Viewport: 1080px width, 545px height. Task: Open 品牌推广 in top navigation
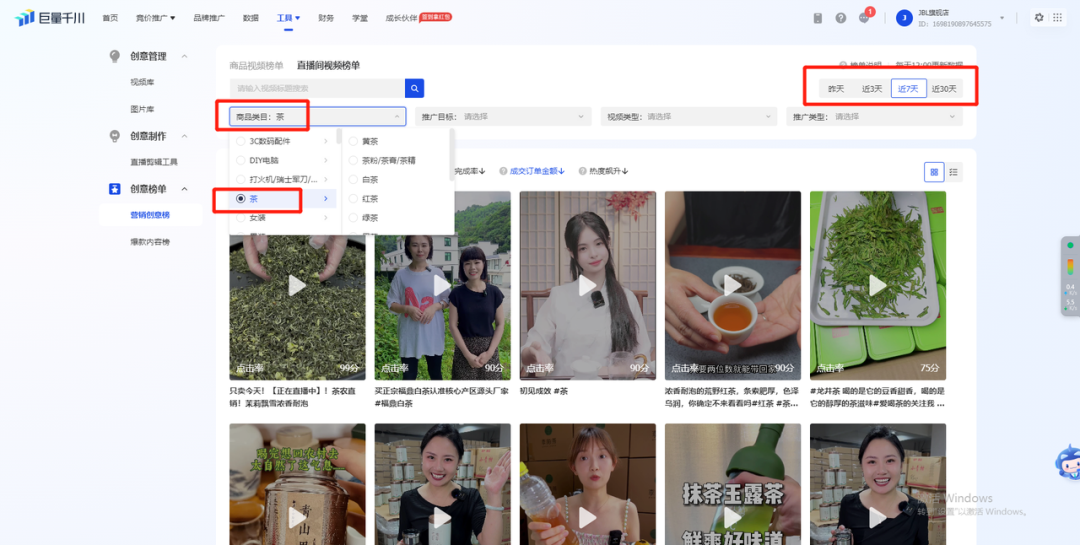point(209,18)
